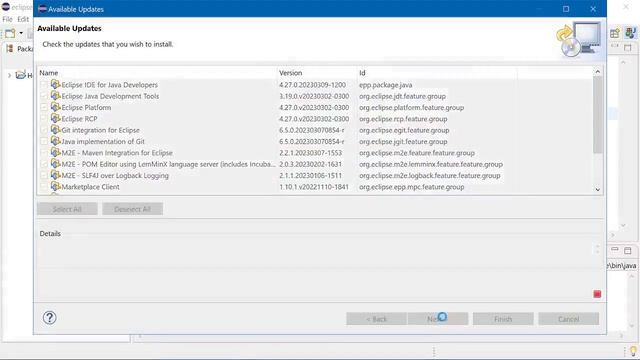The height and width of the screenshot is (360, 640).
Task: Toggle the Eclipse IDE for Java Developers checkbox
Action: coord(44,85)
